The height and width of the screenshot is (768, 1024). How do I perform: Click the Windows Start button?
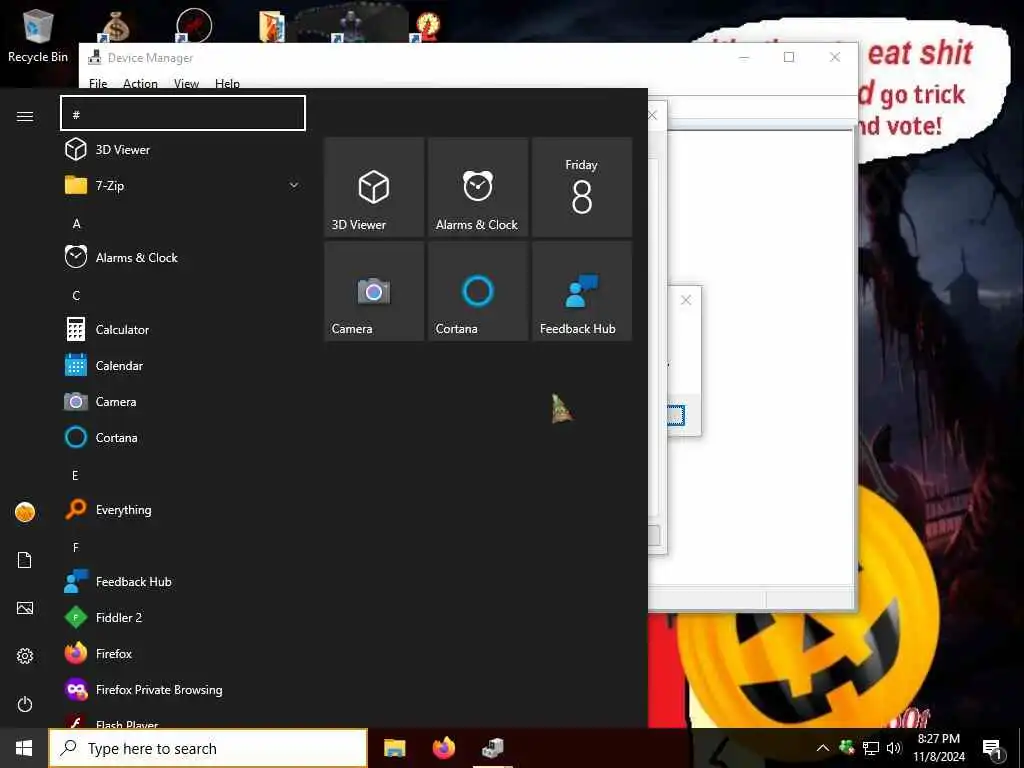tap(24, 748)
